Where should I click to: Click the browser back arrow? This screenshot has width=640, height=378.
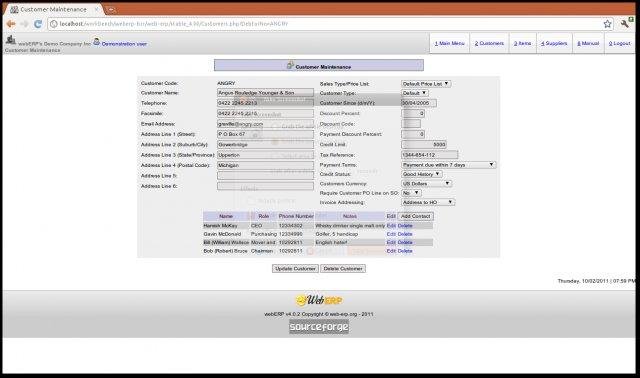11,24
